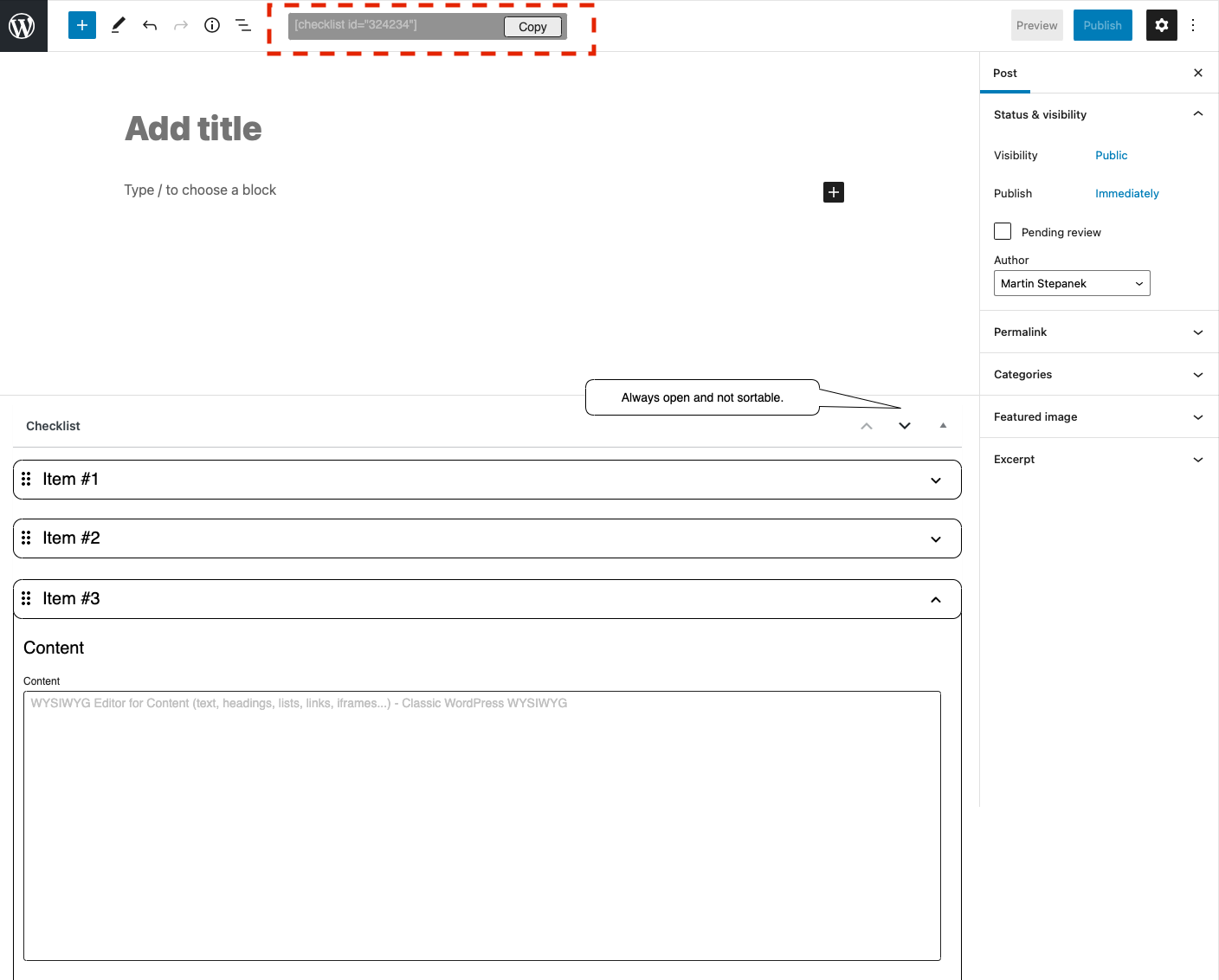Expand the Featured image panel

coord(1197,416)
